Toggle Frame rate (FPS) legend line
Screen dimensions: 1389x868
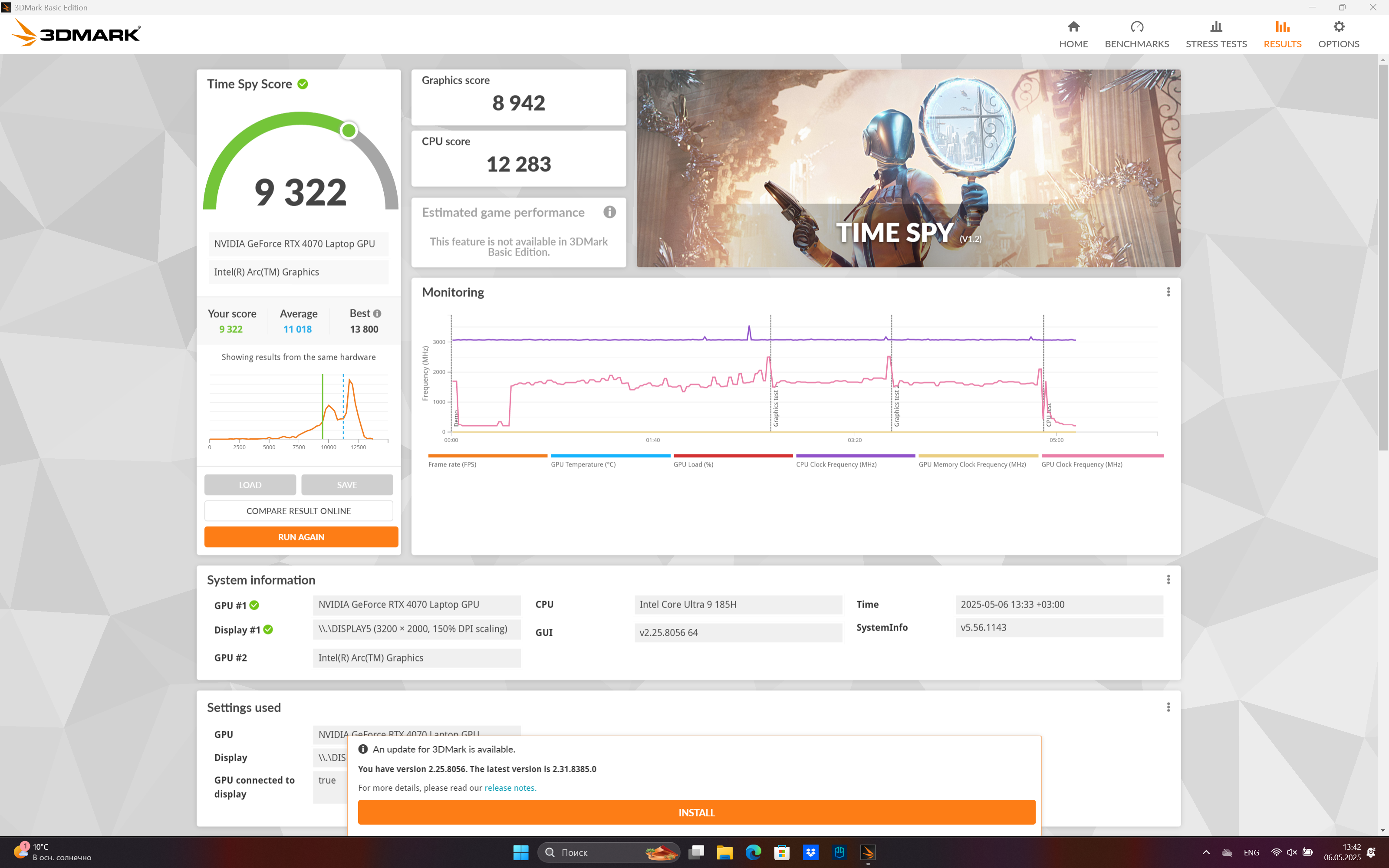(487, 460)
